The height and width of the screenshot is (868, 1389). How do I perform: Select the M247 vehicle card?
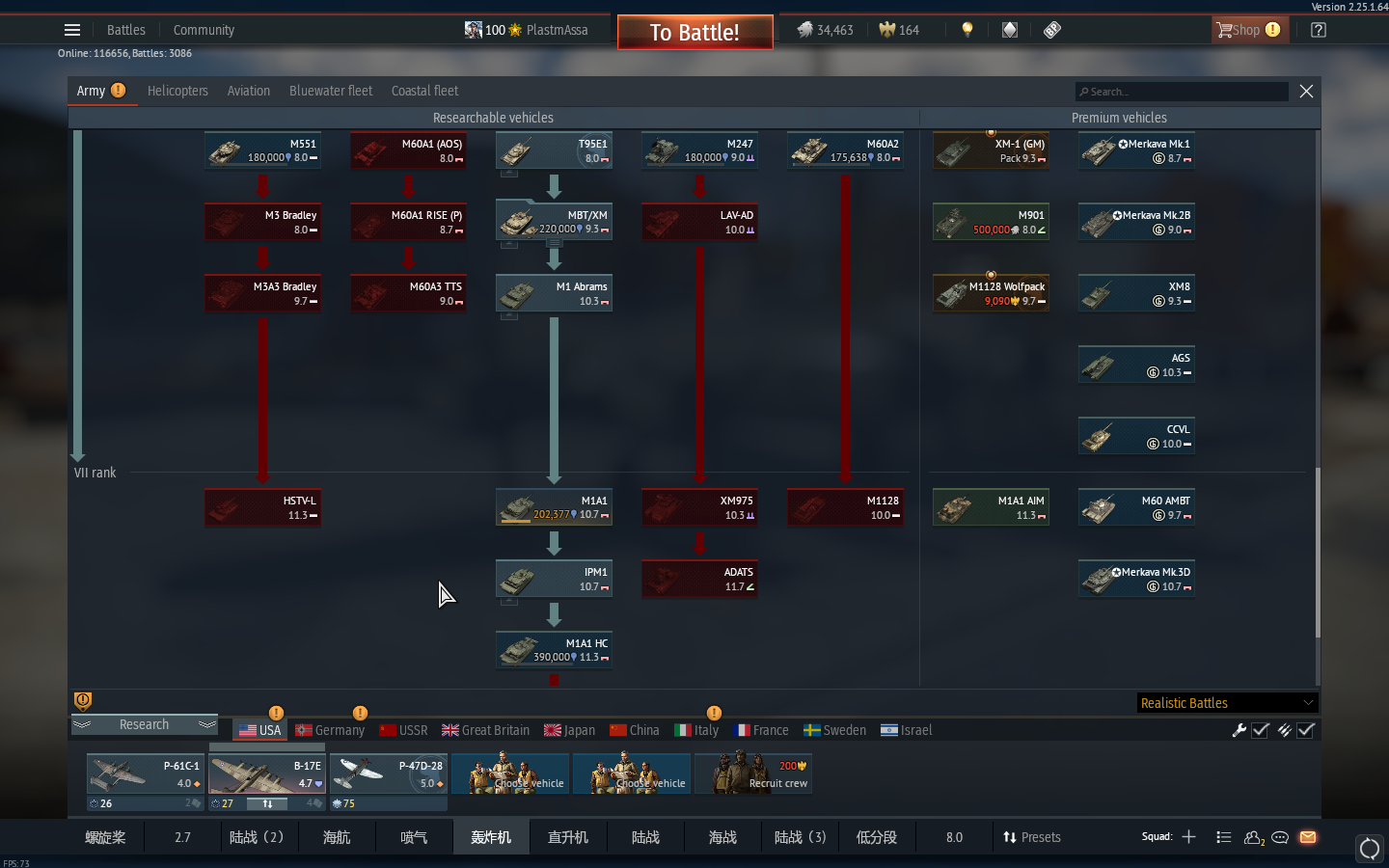(699, 150)
